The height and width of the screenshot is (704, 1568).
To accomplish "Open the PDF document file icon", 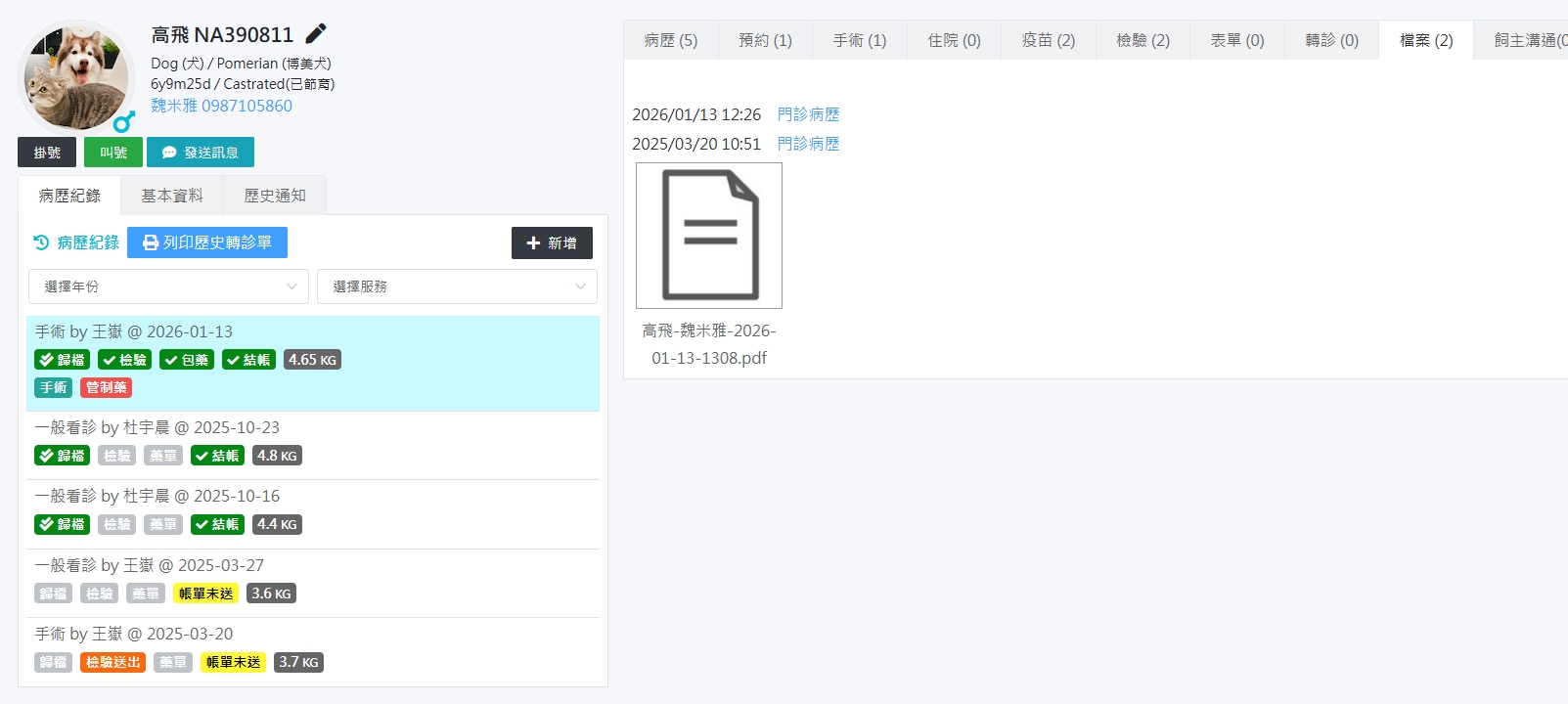I will pos(709,236).
